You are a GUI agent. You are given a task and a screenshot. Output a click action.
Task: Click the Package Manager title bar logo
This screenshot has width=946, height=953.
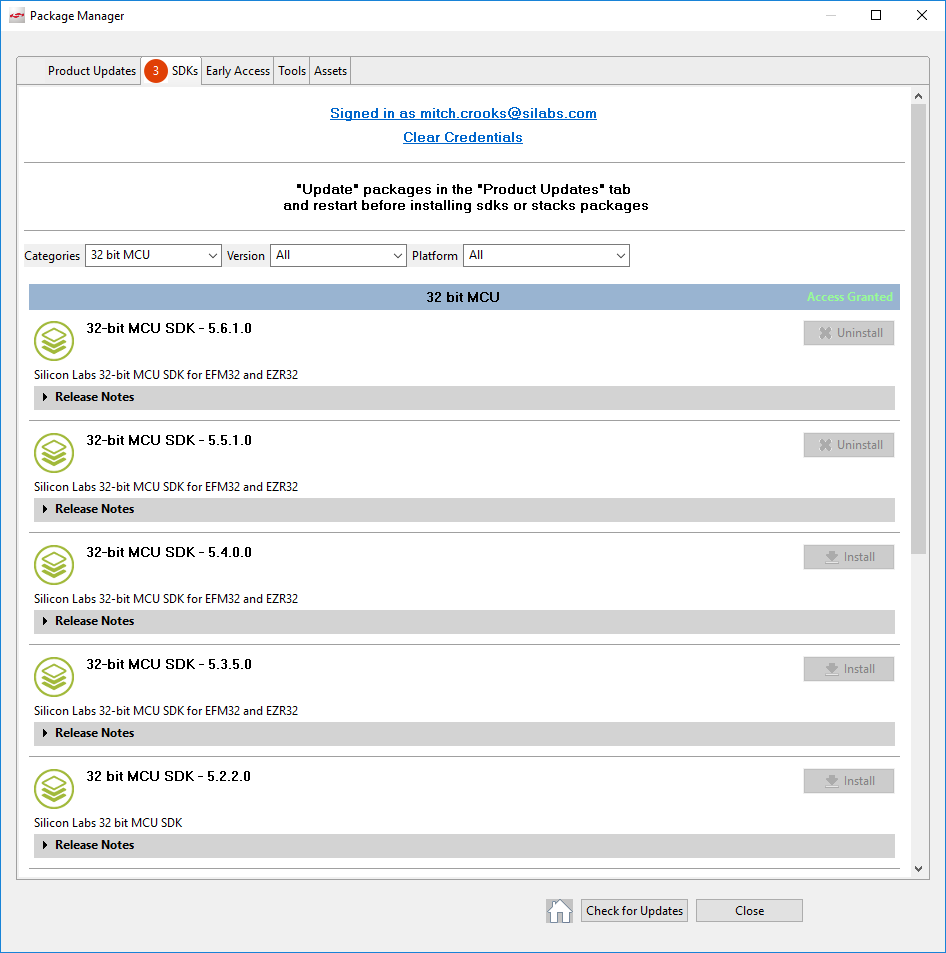(16, 16)
